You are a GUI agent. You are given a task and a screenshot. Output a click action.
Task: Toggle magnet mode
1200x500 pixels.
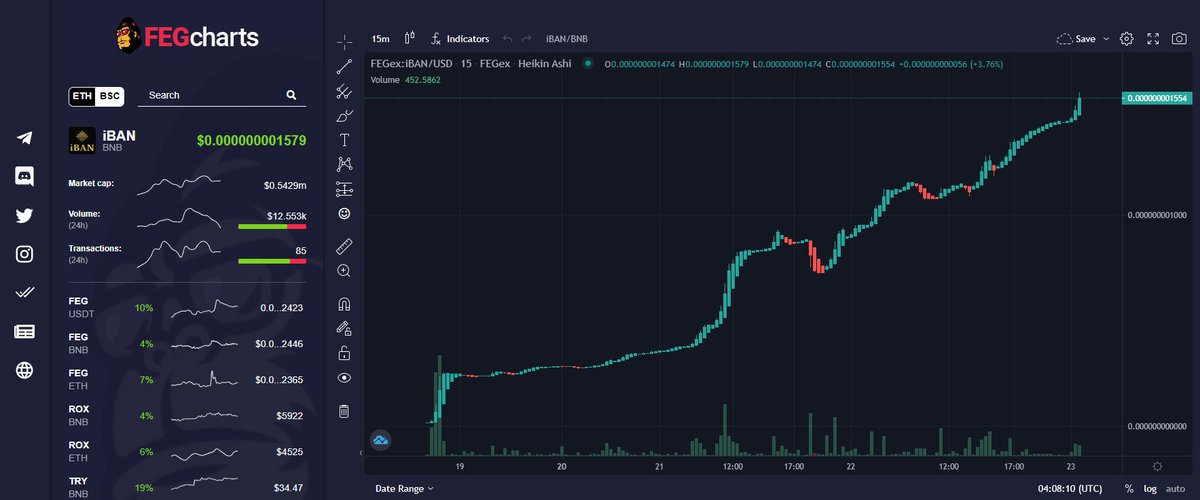(x=344, y=304)
